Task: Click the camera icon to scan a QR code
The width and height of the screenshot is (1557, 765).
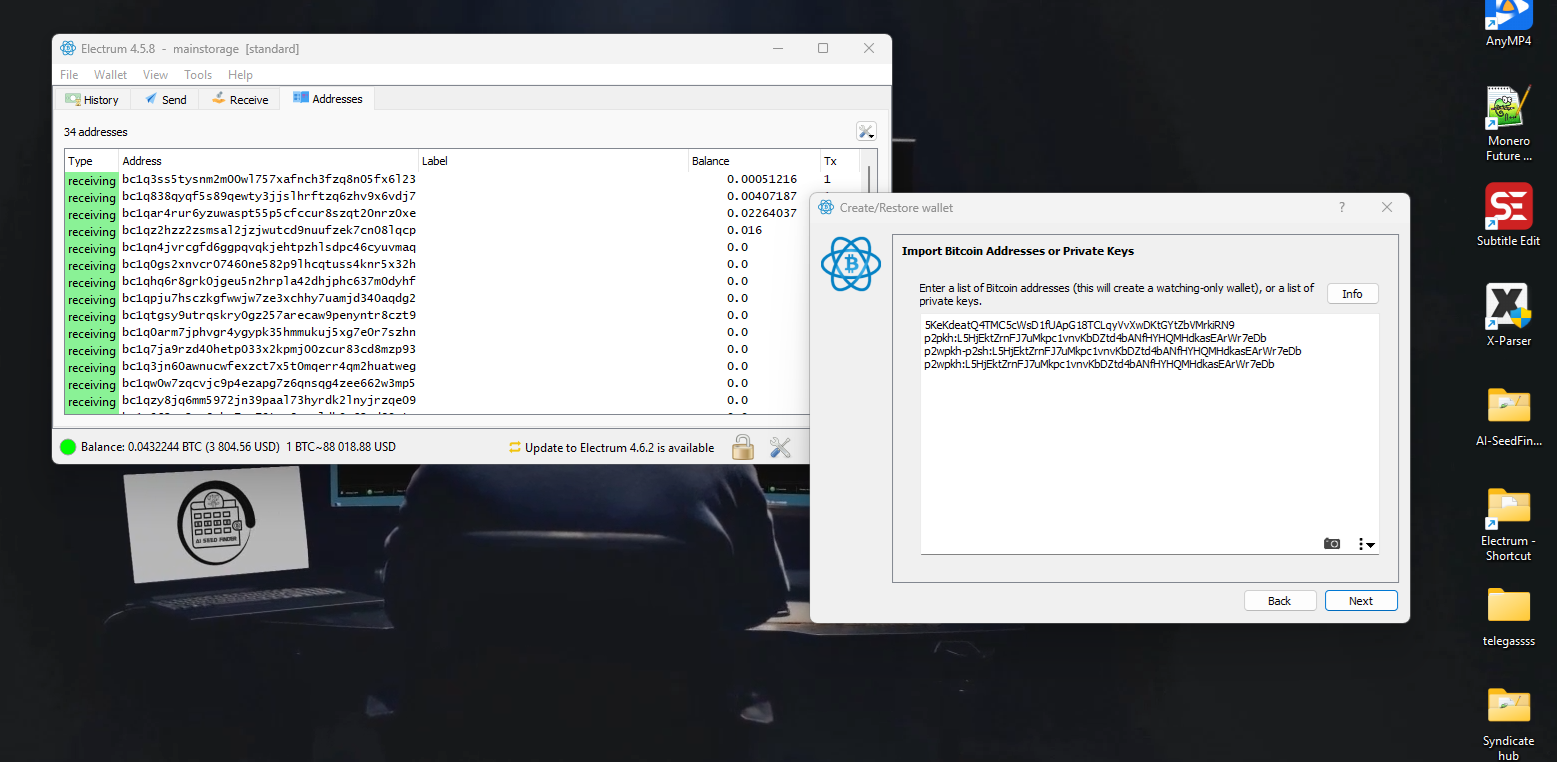Action: pyautogui.click(x=1332, y=543)
